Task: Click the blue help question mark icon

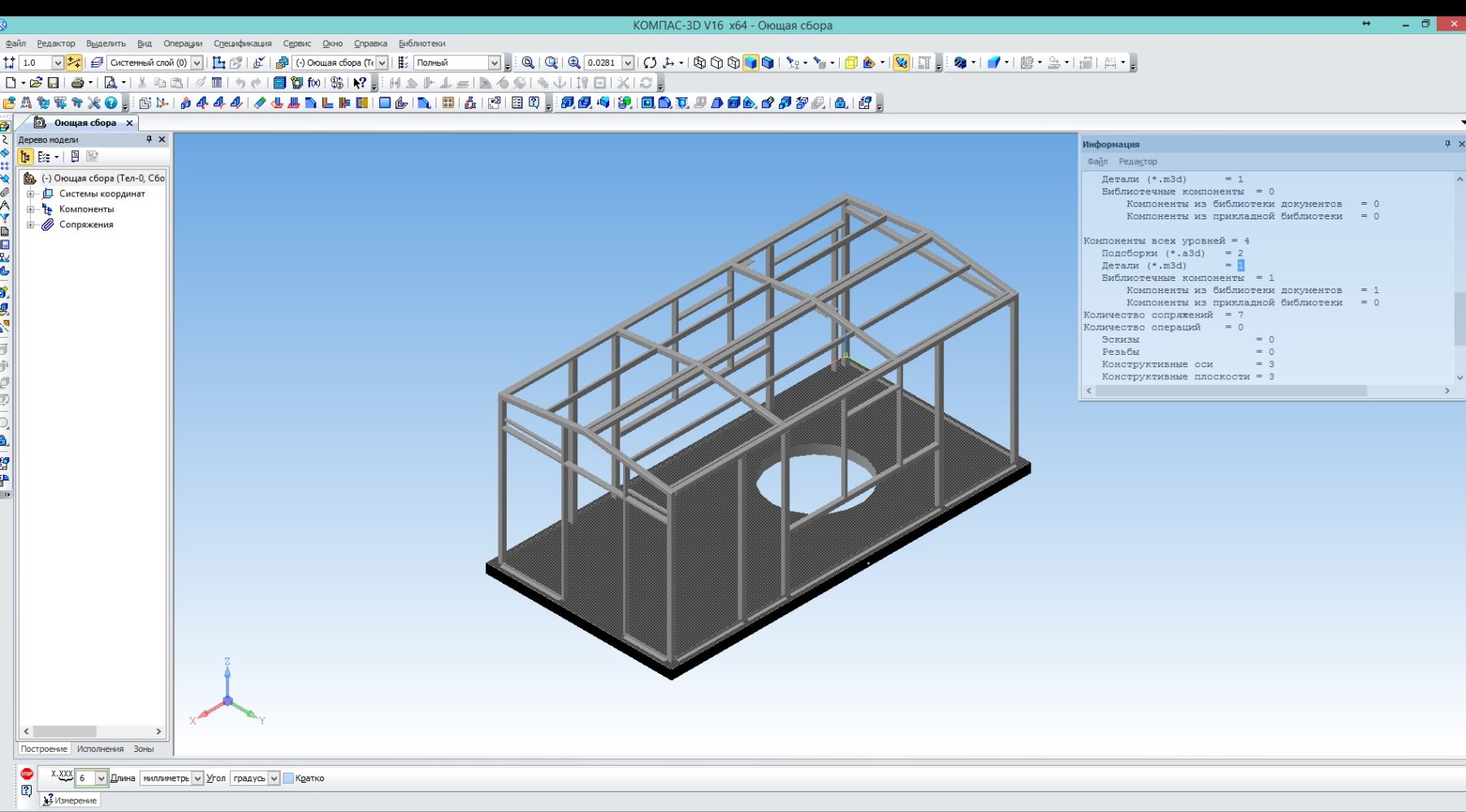Action: click(x=110, y=103)
